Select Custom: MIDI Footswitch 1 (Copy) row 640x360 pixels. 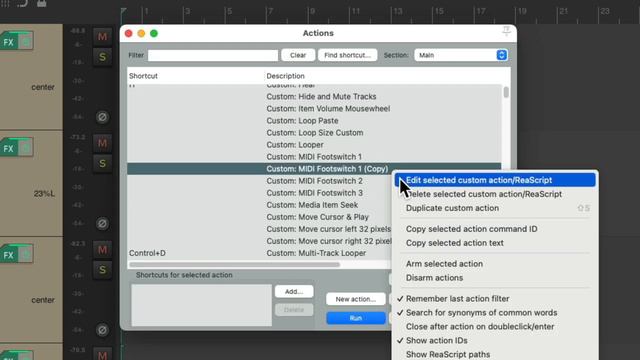[314, 169]
